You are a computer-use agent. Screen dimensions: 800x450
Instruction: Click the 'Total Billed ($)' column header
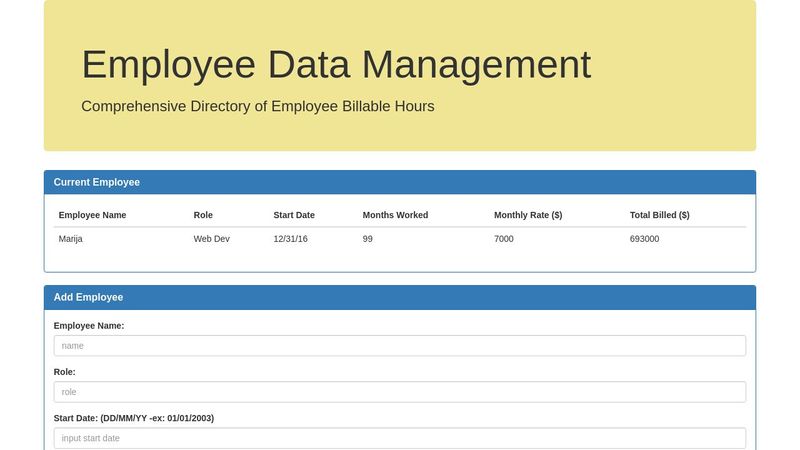(660, 215)
